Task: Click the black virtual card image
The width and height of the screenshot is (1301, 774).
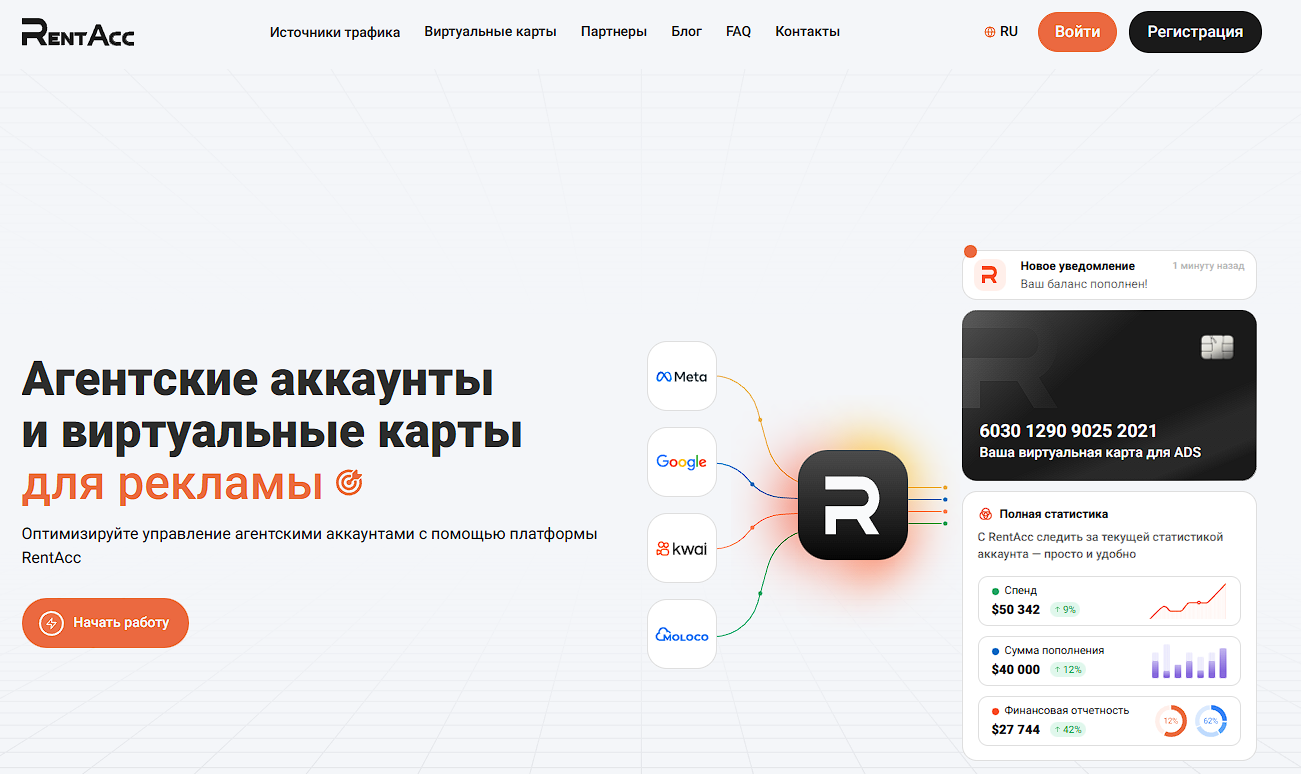Action: point(1109,395)
